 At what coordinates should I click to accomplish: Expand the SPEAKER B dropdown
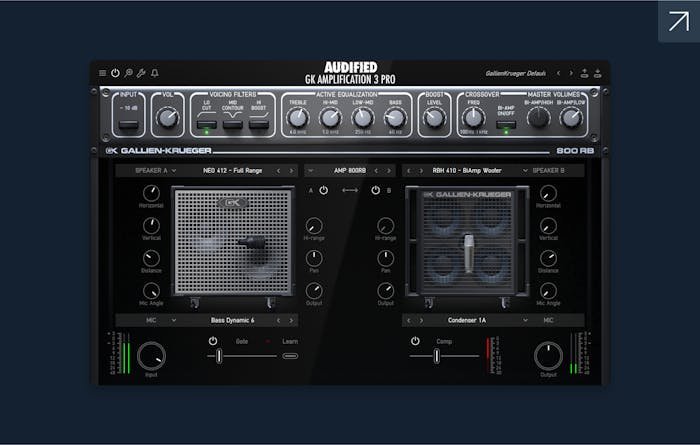coord(525,171)
